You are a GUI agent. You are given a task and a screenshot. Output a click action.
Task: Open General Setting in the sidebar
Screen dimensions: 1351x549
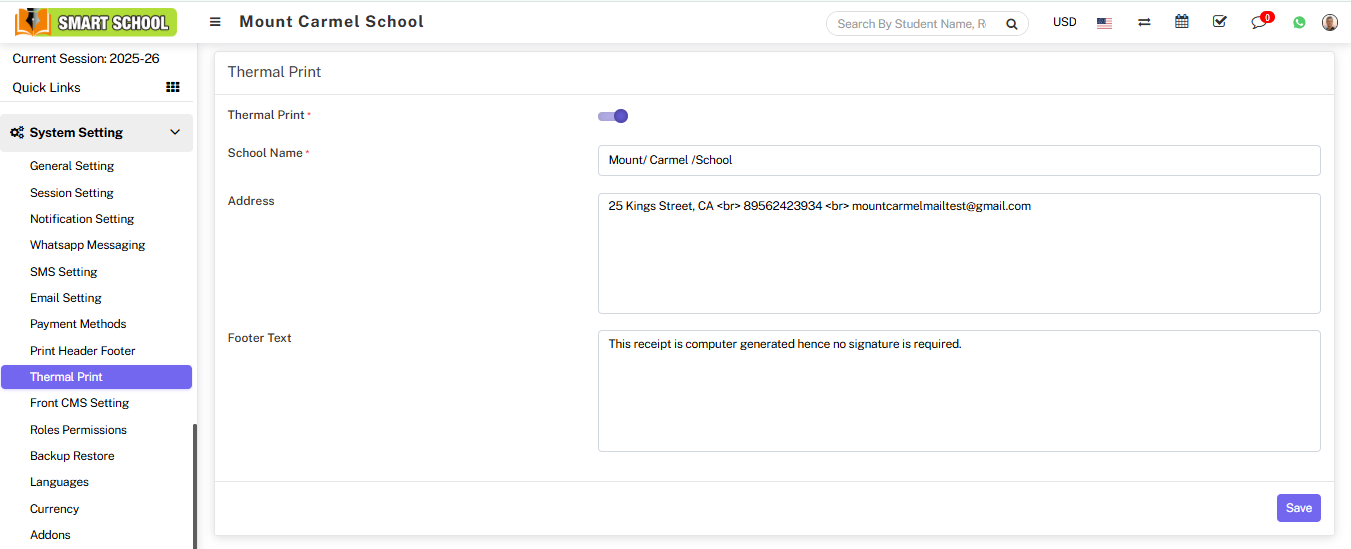(72, 166)
